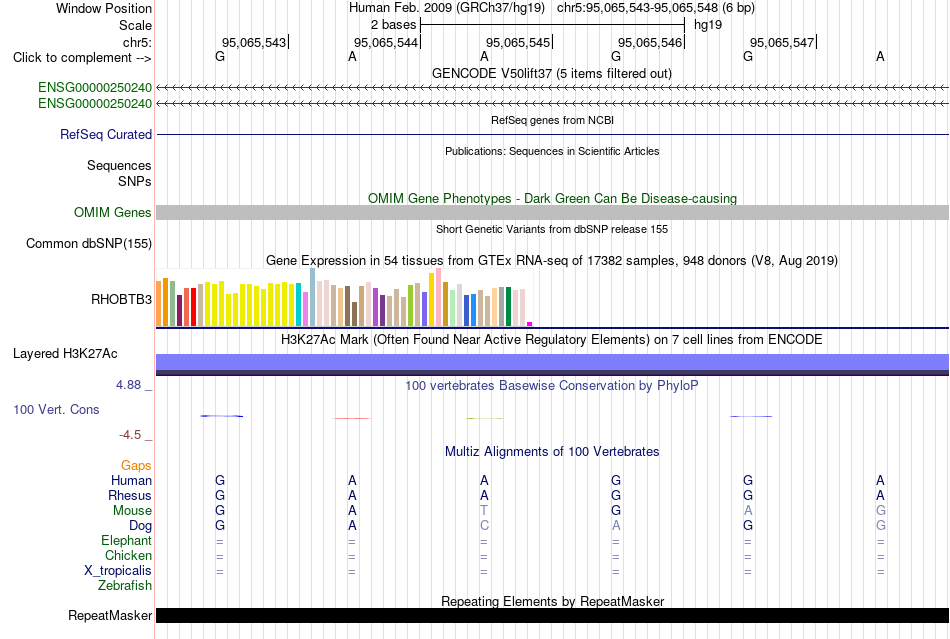The image size is (950, 639).
Task: Open the Common dbSNP(155) track label
Action: point(88,243)
